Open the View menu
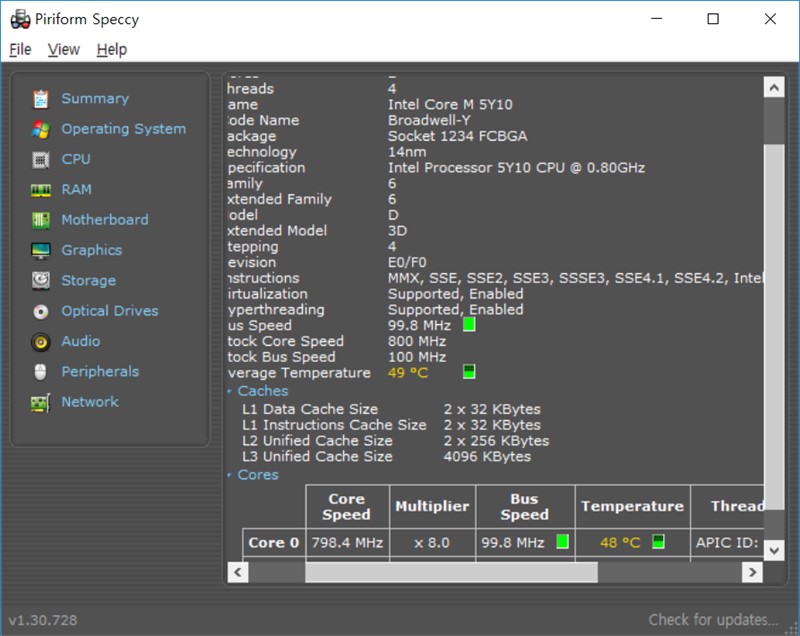The width and height of the screenshot is (800, 636). point(64,49)
